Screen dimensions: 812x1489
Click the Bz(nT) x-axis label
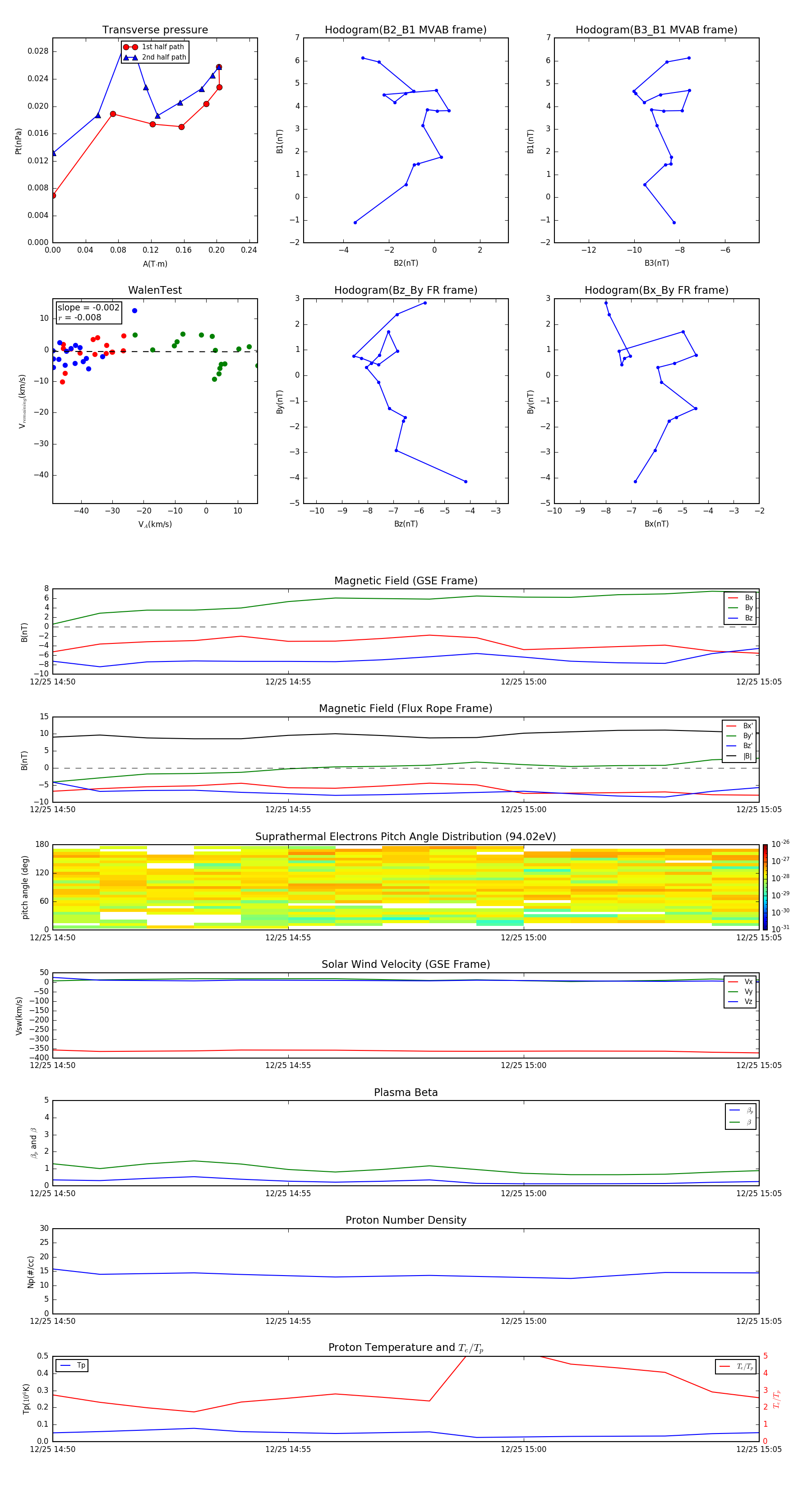[x=406, y=524]
